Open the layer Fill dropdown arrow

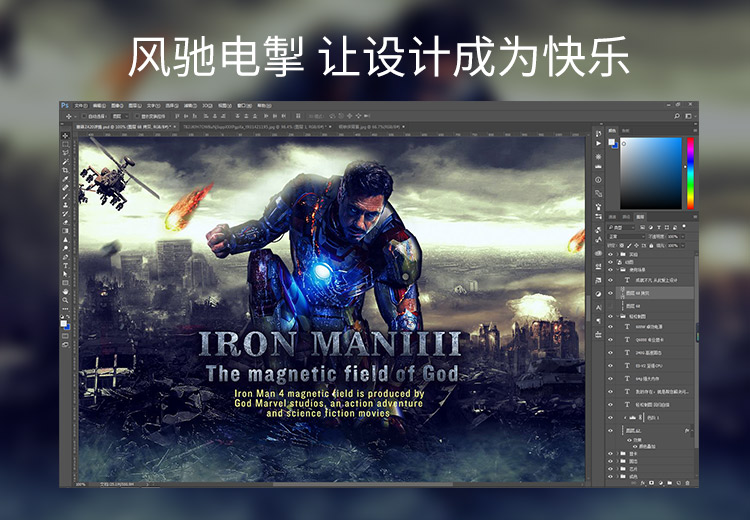click(x=682, y=245)
